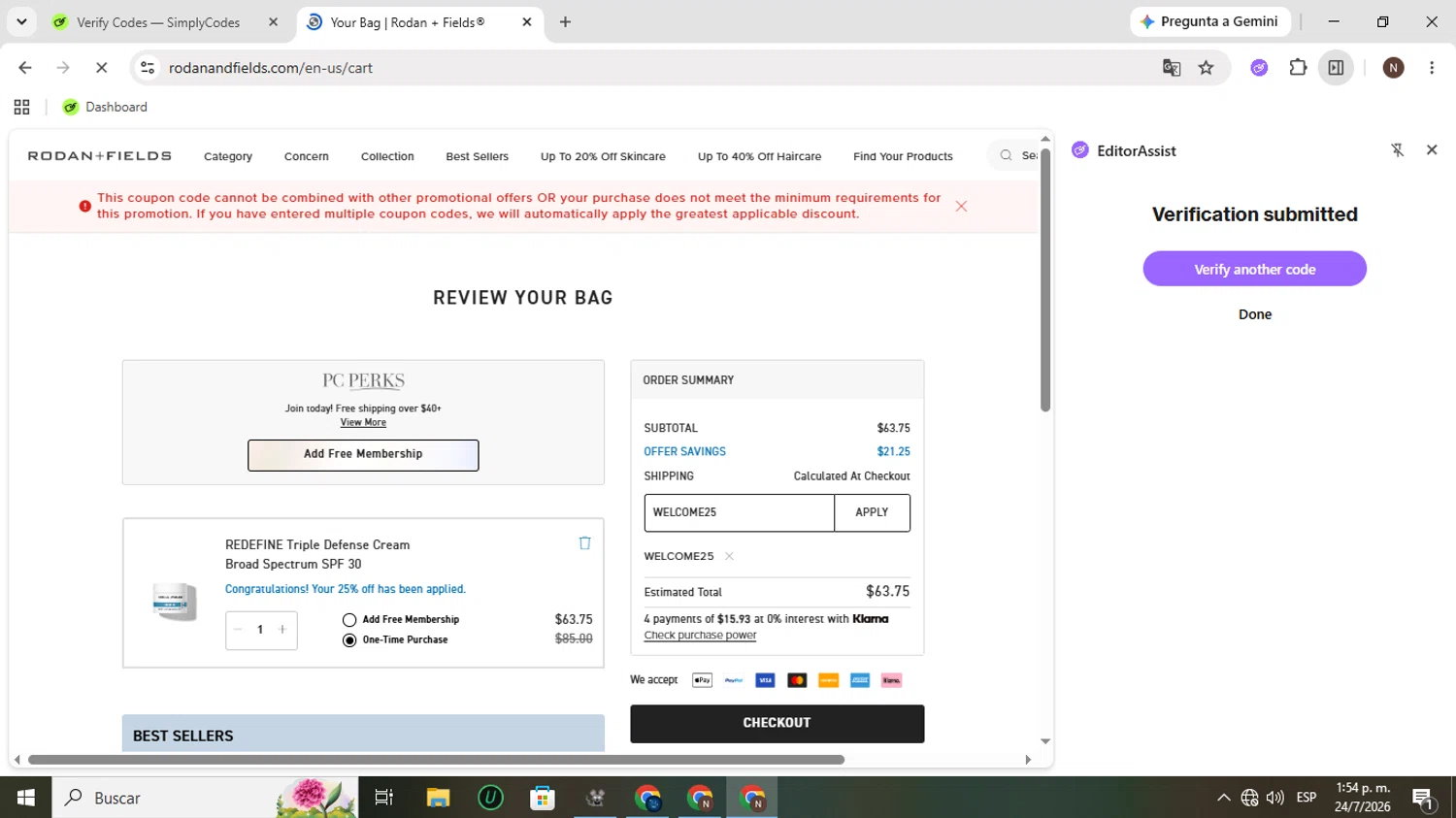This screenshot has height=818, width=1456.
Task: Open the Category menu
Action: pos(228,156)
